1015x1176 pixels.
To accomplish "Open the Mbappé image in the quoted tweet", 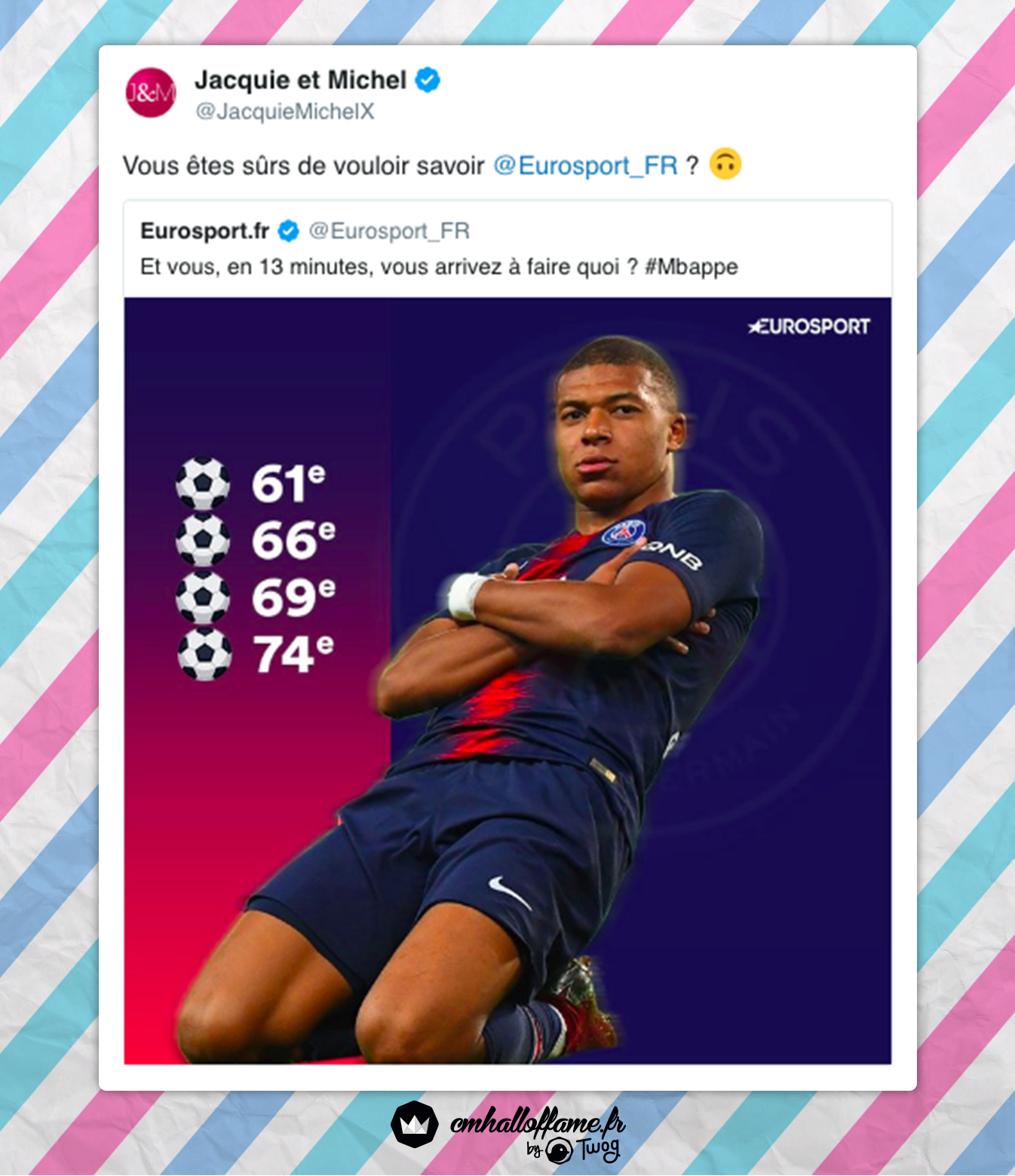I will (507, 680).
